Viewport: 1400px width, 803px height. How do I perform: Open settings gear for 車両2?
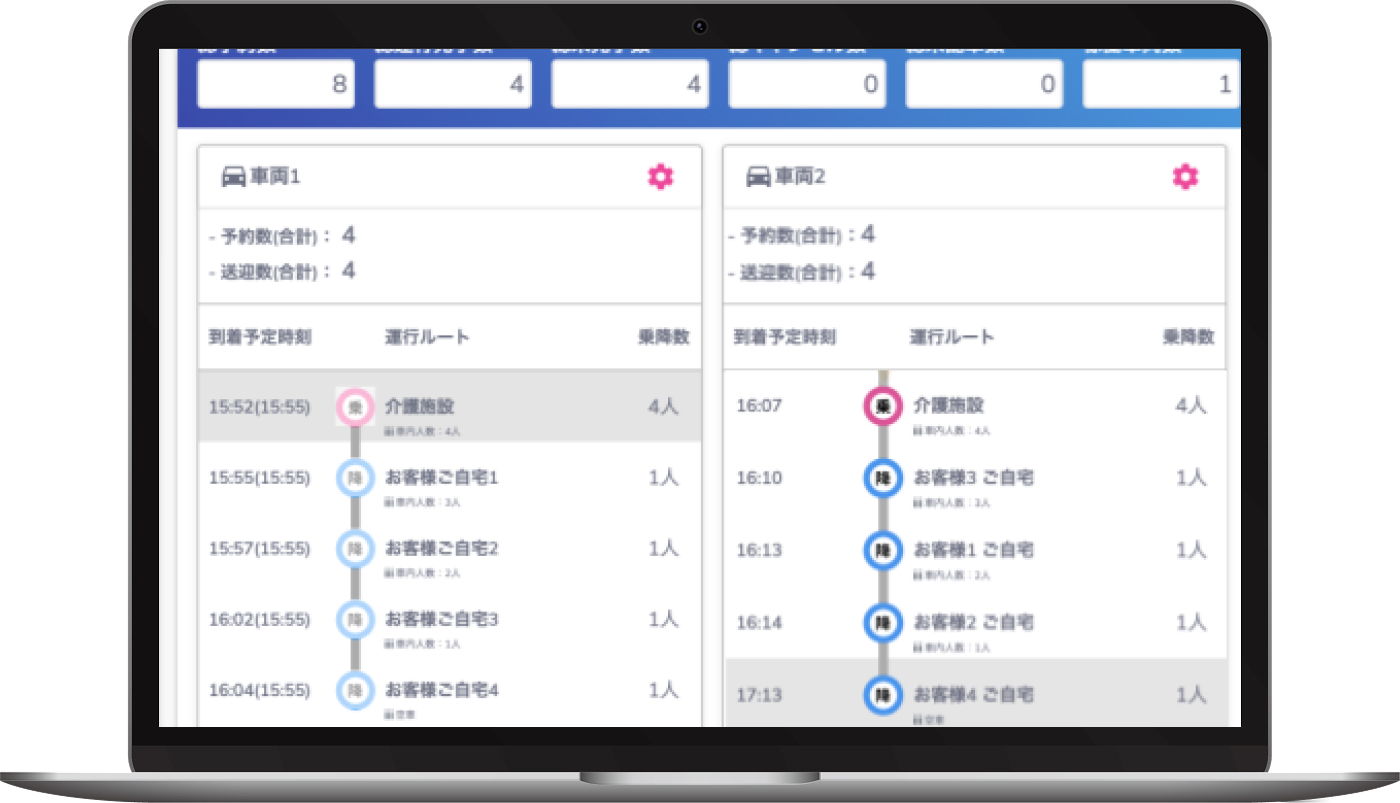pyautogui.click(x=1185, y=177)
